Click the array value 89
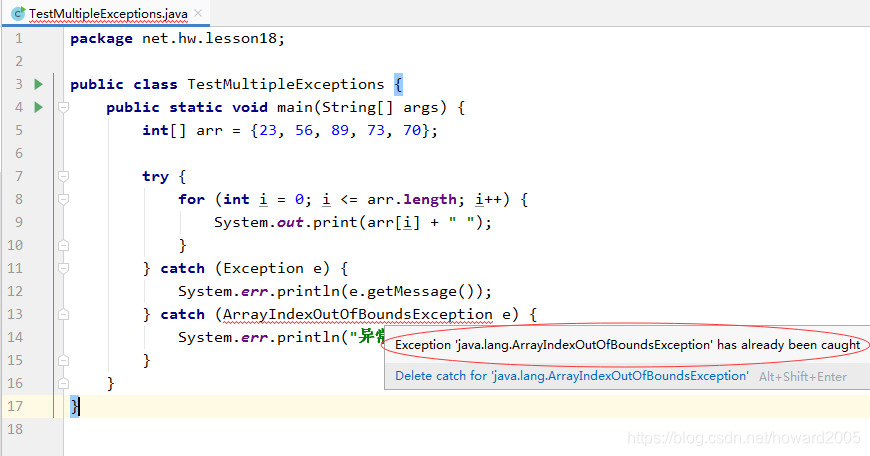870x456 pixels. [x=340, y=130]
